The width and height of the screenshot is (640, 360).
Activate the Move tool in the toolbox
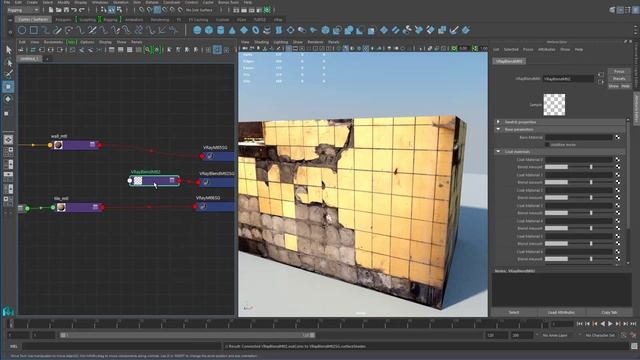click(9, 87)
